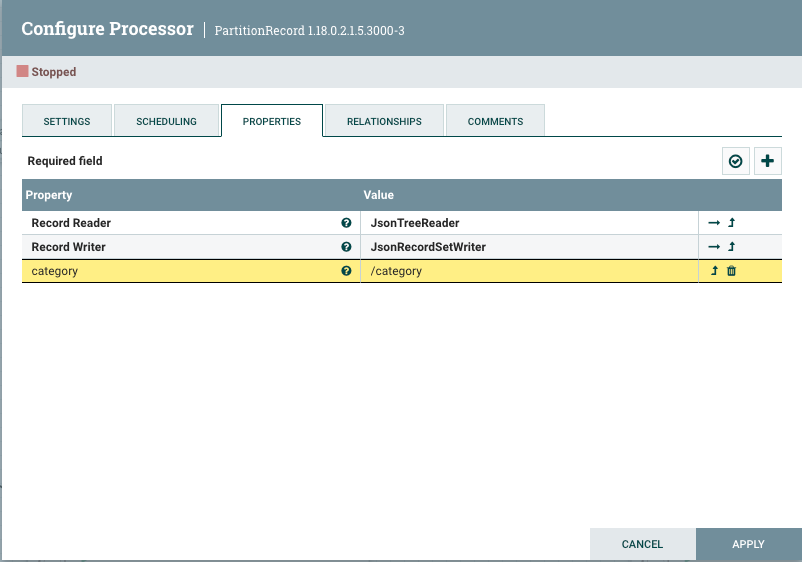Select the Properties tab
Screen dimensions: 802x562
[272, 121]
